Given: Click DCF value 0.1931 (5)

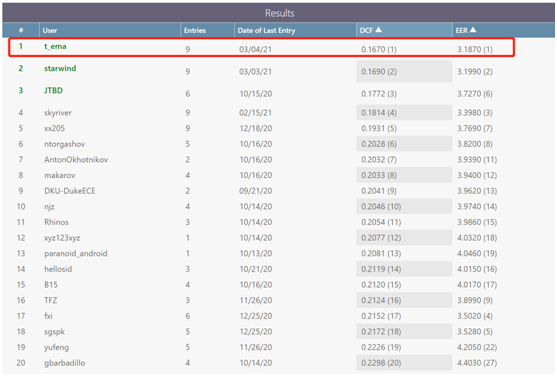Looking at the screenshot, I should click(379, 128).
